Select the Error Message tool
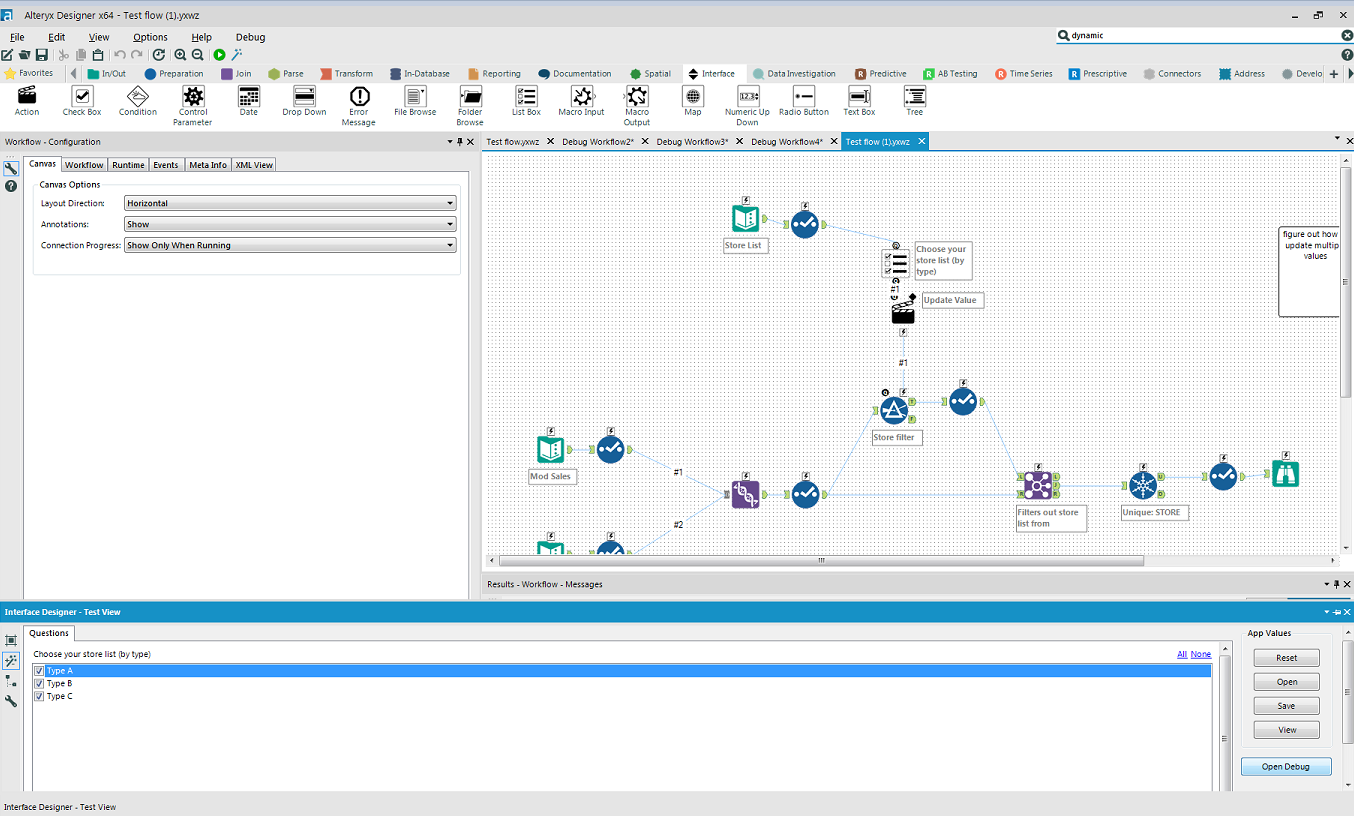Viewport: 1354px width, 816px height. pyautogui.click(x=359, y=106)
